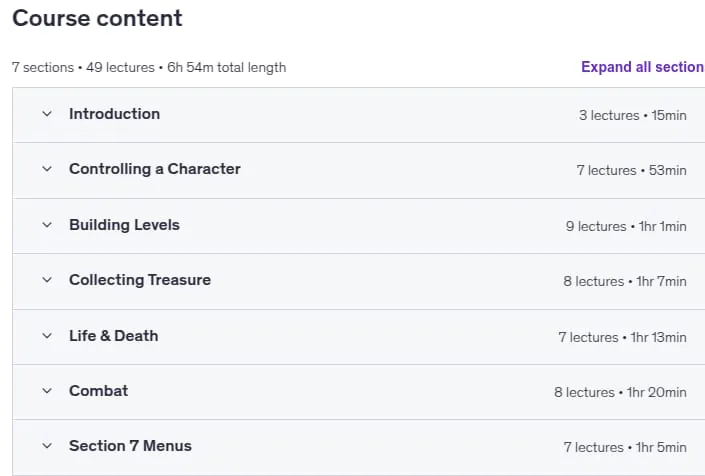Toggle the Life & Death chevron icon
Image resolution: width=705 pixels, height=476 pixels.
[47, 336]
